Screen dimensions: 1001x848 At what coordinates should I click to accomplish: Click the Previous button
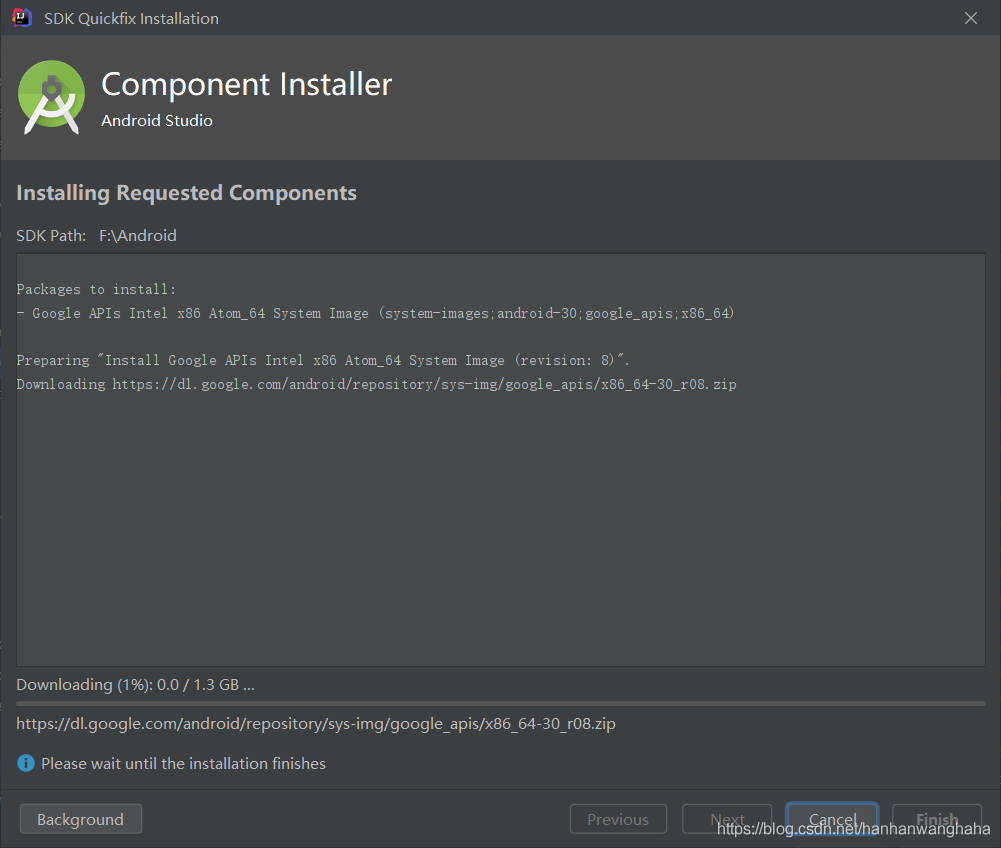(618, 818)
